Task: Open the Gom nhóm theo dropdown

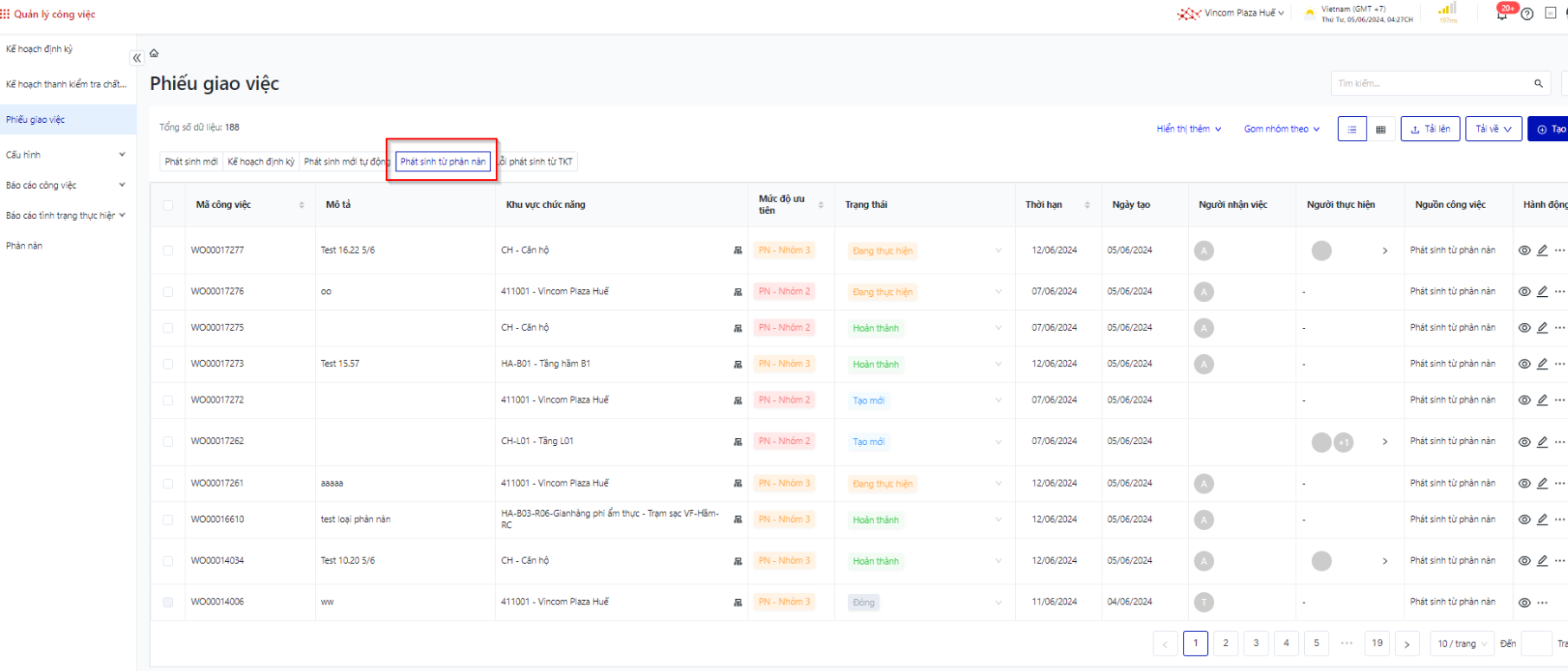Action: [x=1282, y=129]
